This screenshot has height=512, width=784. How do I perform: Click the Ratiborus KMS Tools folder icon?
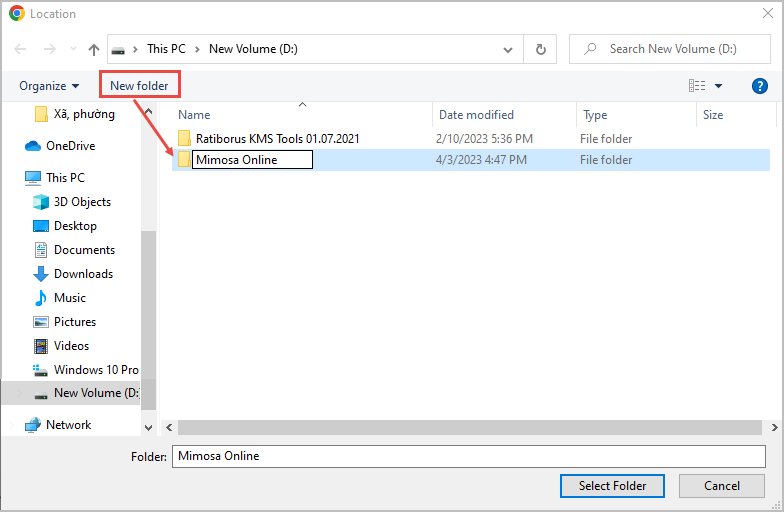[184, 138]
